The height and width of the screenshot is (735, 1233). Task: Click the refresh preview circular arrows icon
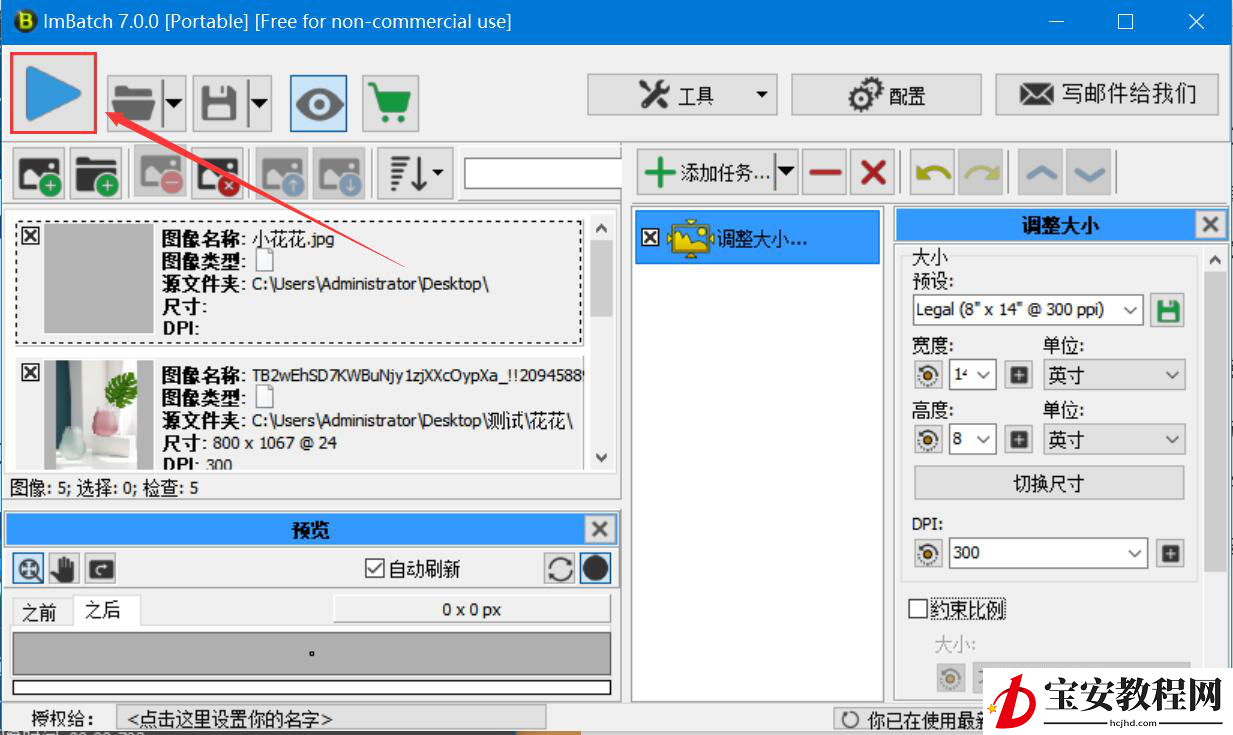tap(560, 569)
